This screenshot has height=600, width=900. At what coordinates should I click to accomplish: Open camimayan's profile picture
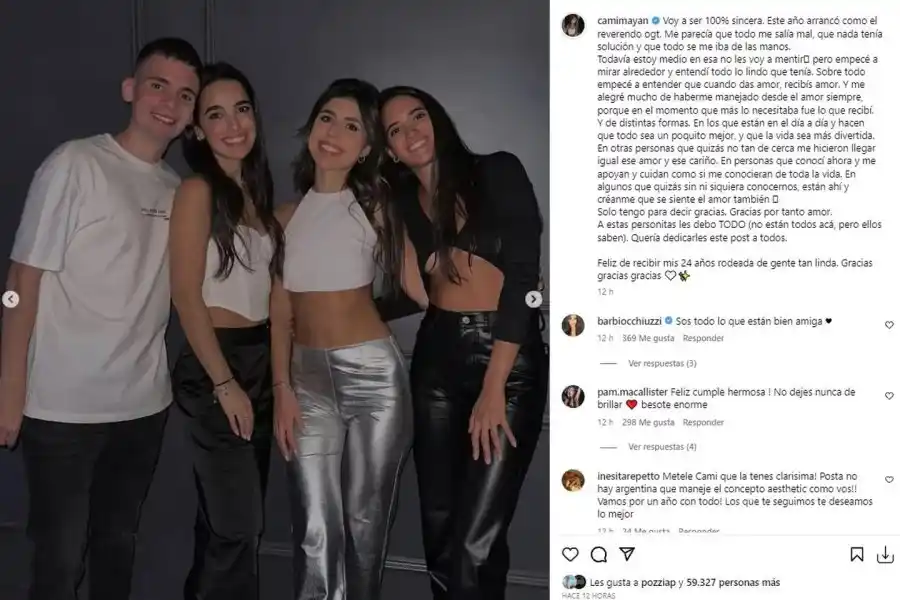click(x=573, y=25)
